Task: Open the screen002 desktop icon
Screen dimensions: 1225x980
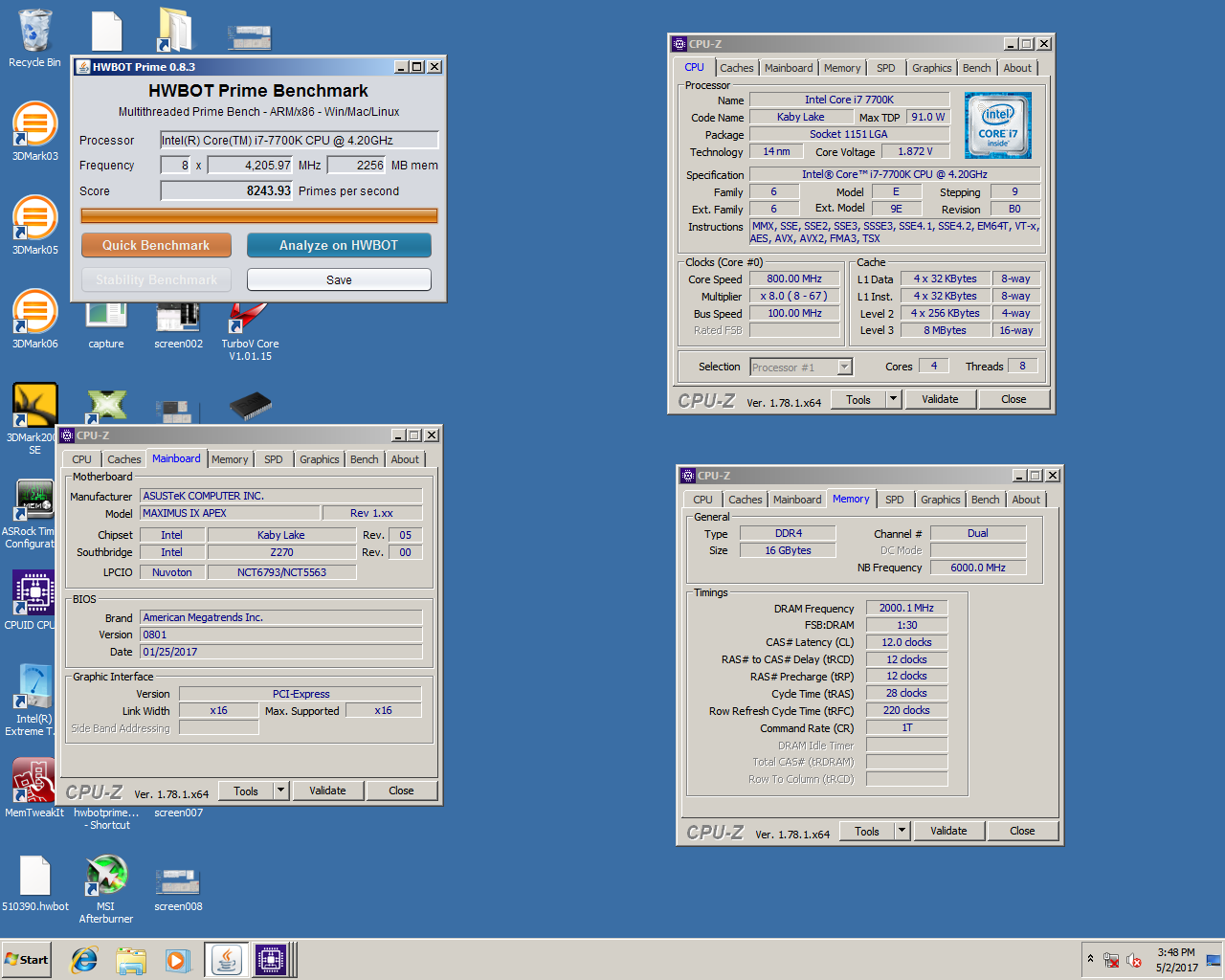Action: (x=178, y=326)
